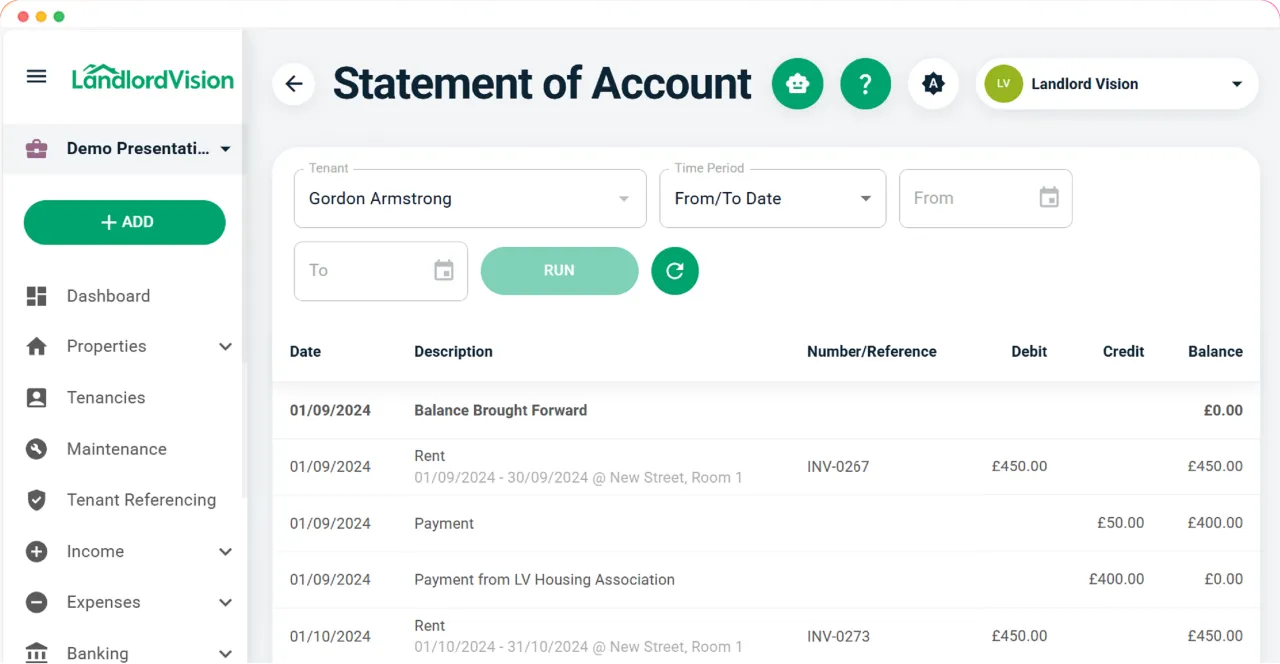This screenshot has width=1280, height=664.
Task: Click the back arrow beside Statement of Account
Action: click(x=293, y=84)
